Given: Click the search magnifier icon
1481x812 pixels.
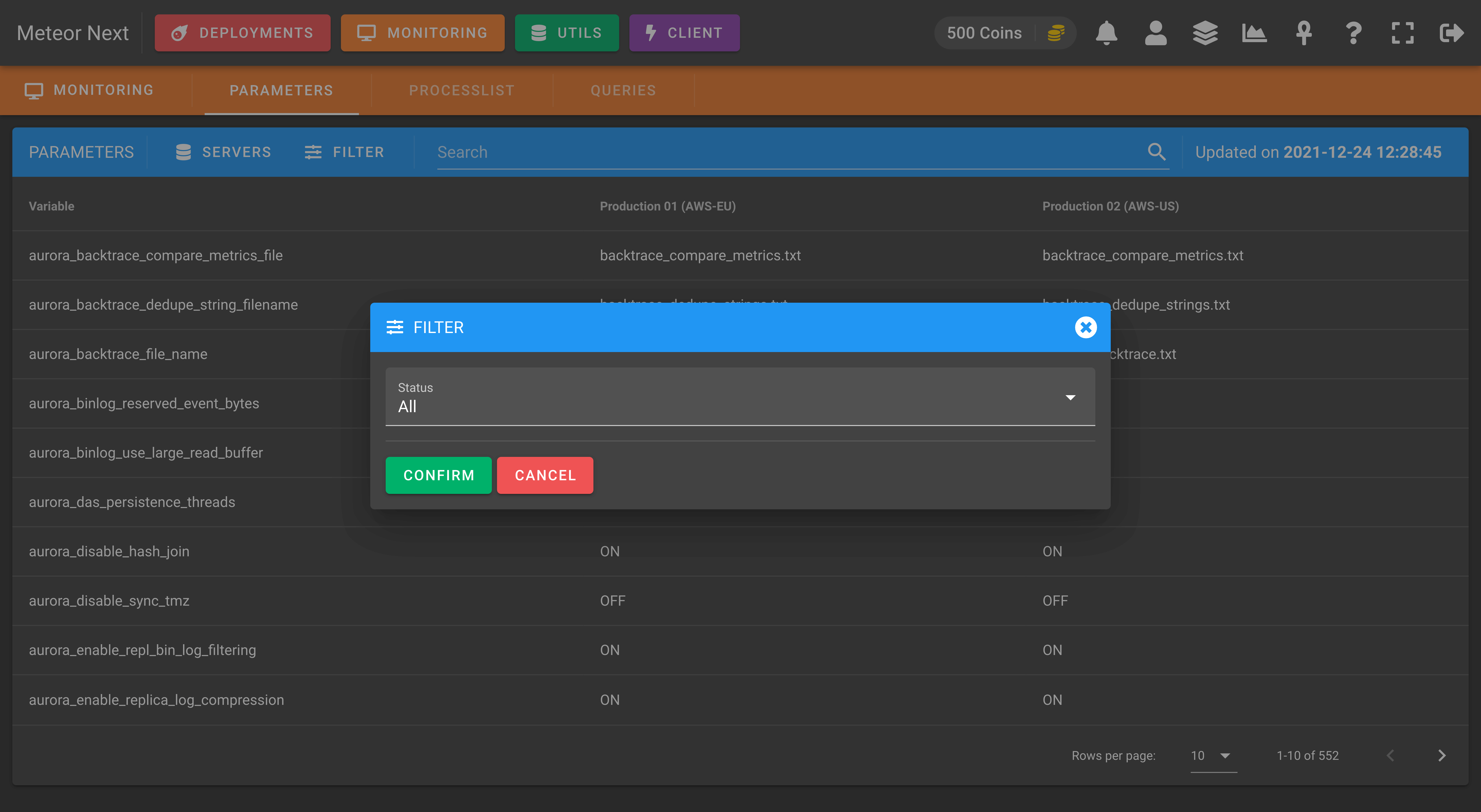Looking at the screenshot, I should [1157, 152].
